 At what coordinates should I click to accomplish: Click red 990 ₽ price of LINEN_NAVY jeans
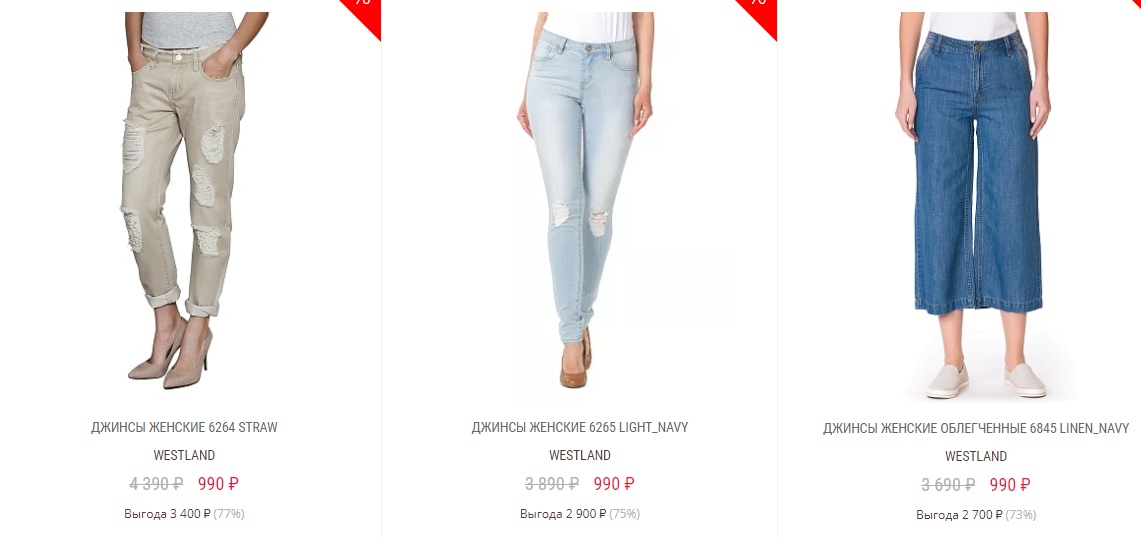[x=1010, y=485]
